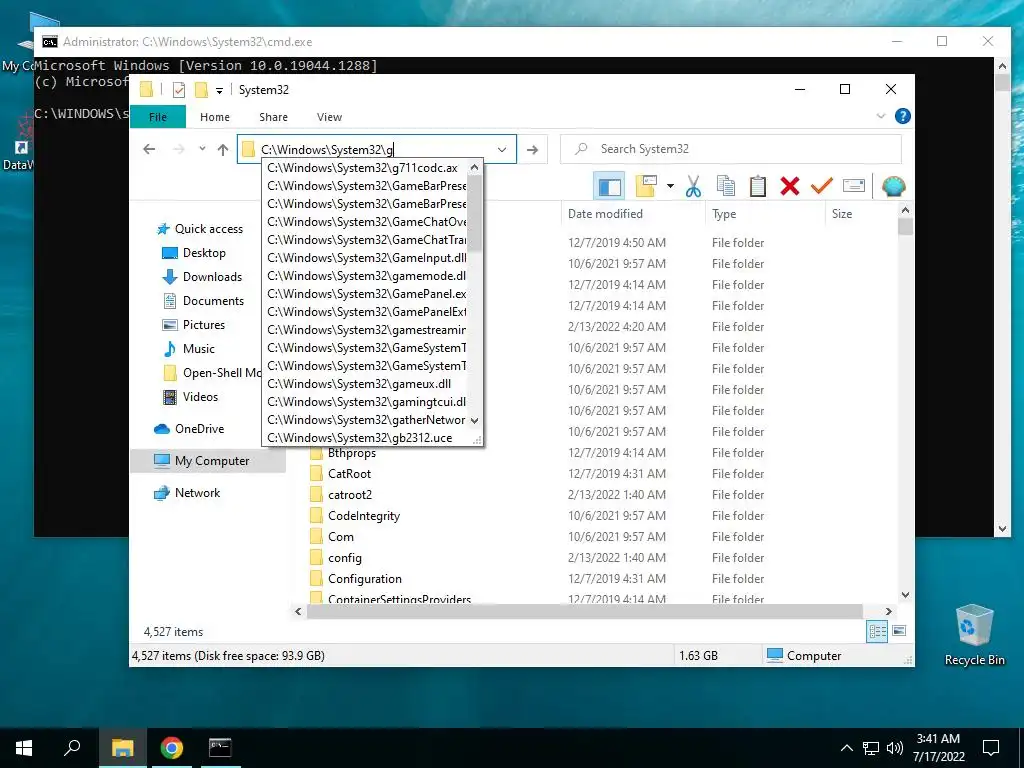Expand the ribbon with the chevron
Image resolution: width=1024 pixels, height=768 pixels.
point(880,116)
